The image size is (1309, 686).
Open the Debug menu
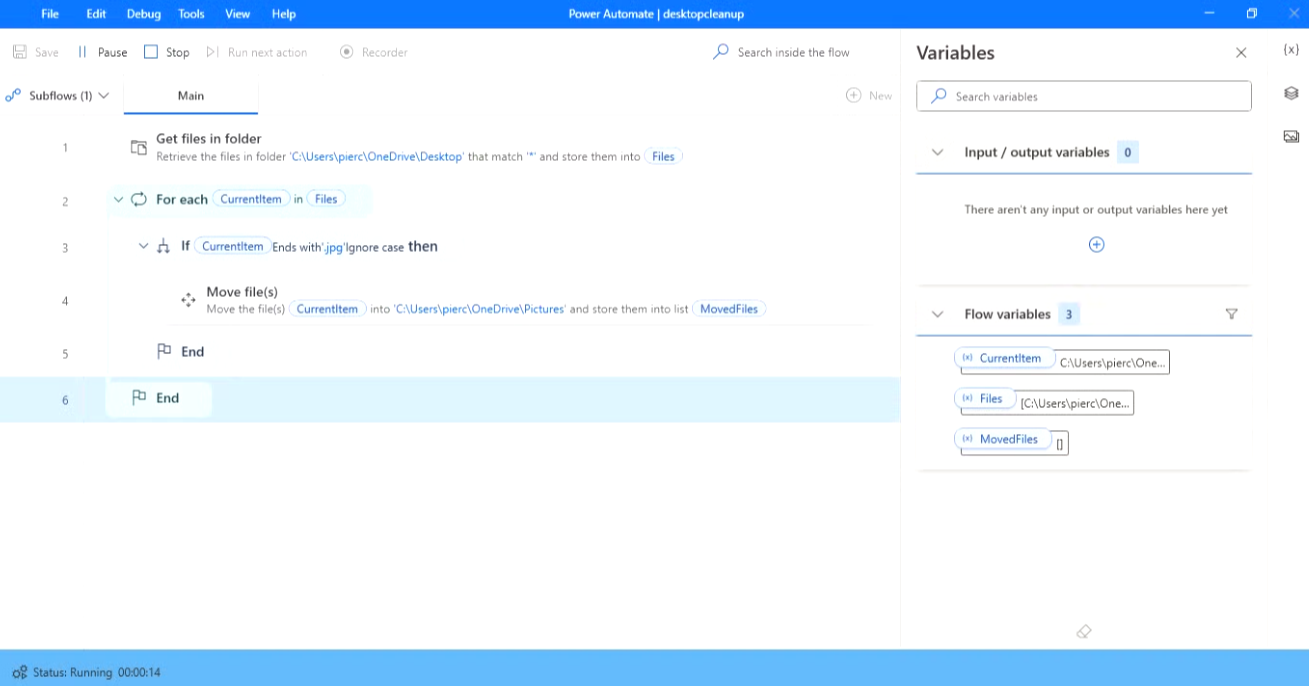coord(144,14)
